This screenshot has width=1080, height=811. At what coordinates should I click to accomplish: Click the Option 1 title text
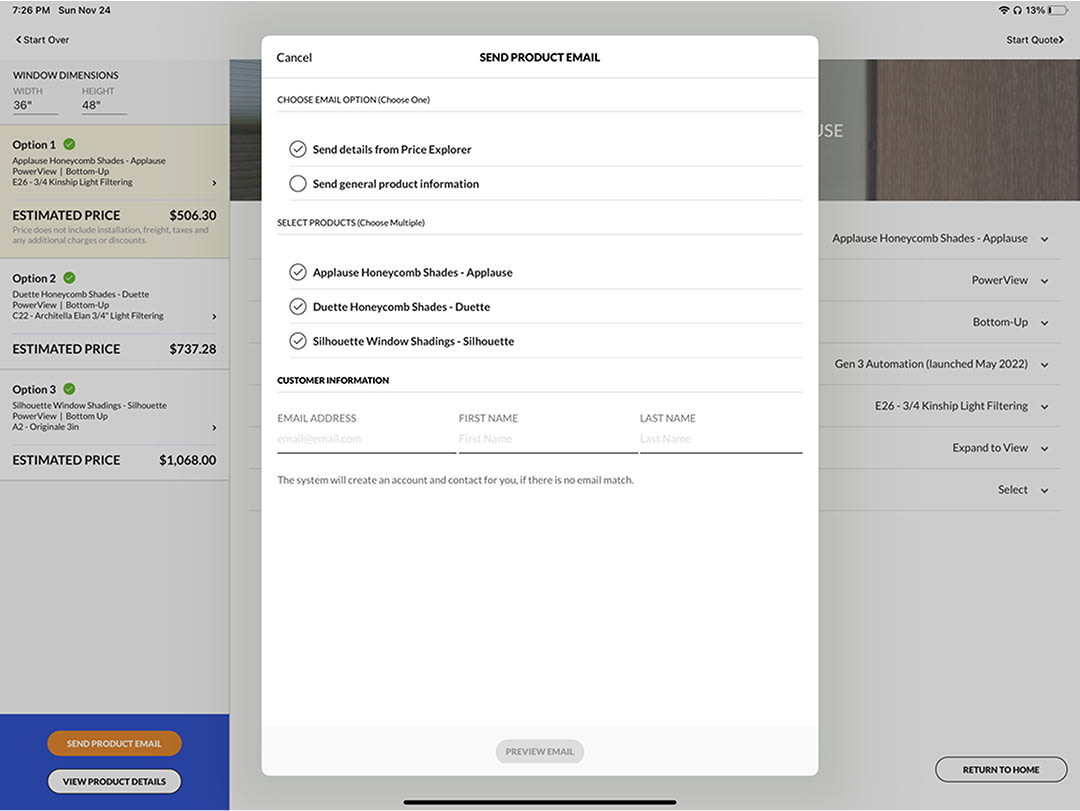click(34, 145)
